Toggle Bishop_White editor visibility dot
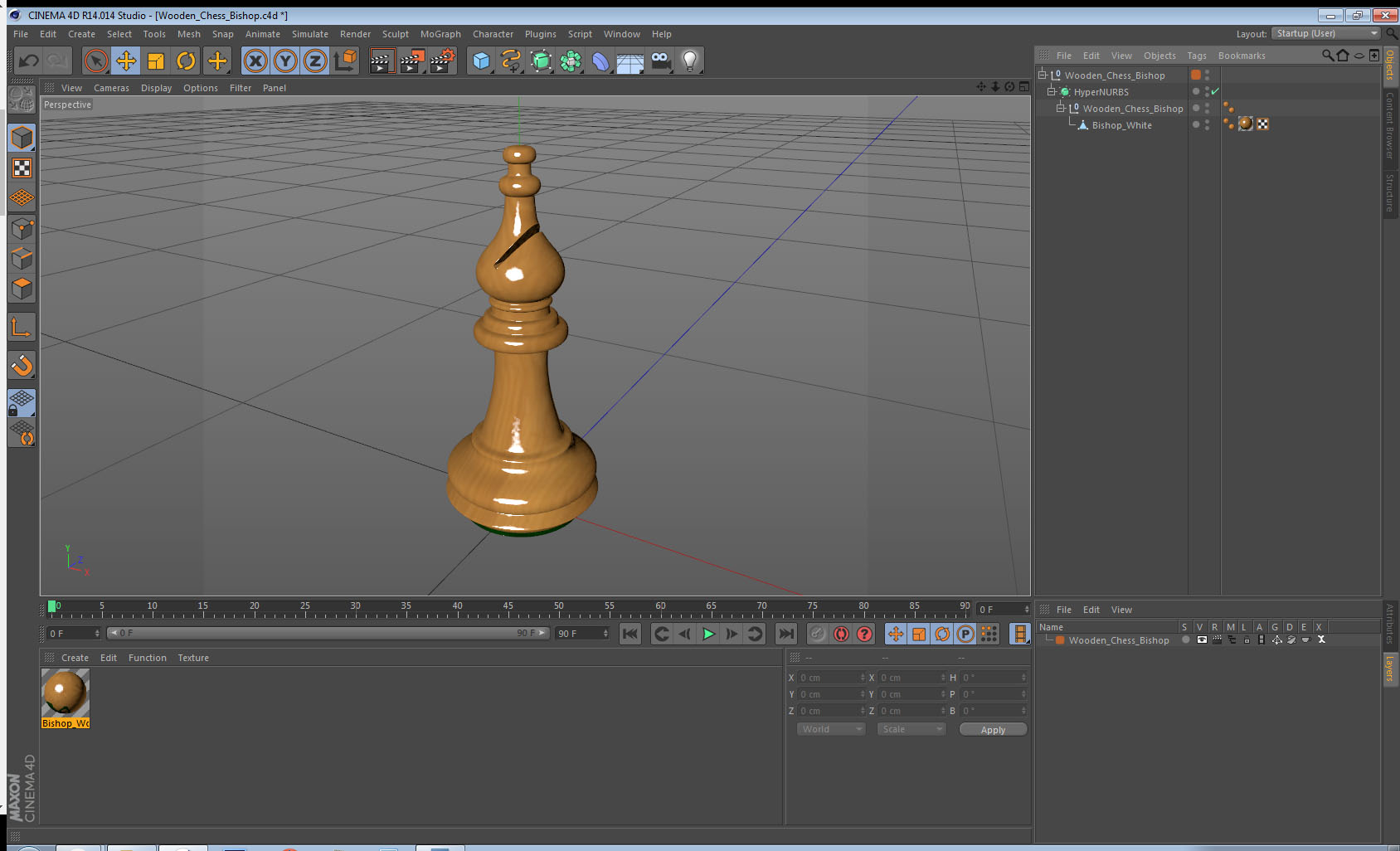Image resolution: width=1400 pixels, height=851 pixels. (x=1207, y=121)
